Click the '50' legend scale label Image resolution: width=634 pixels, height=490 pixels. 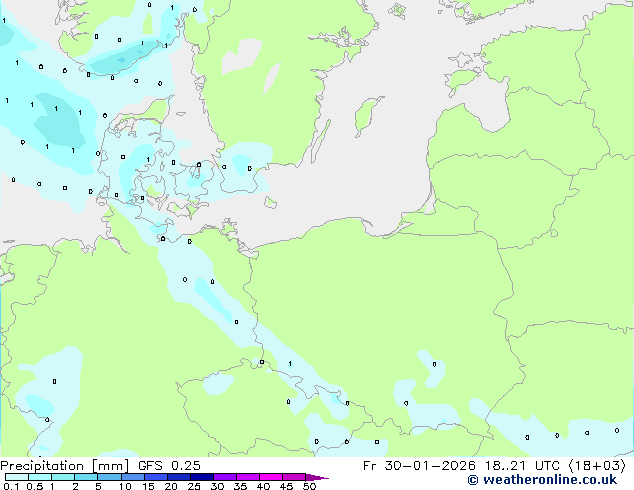(309, 486)
